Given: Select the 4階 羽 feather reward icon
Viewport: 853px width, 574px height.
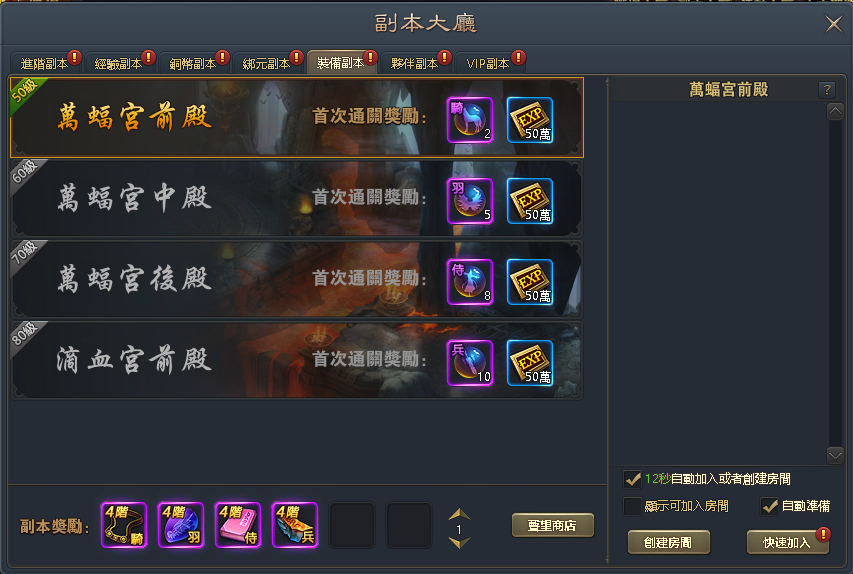Looking at the screenshot, I should point(181,525).
